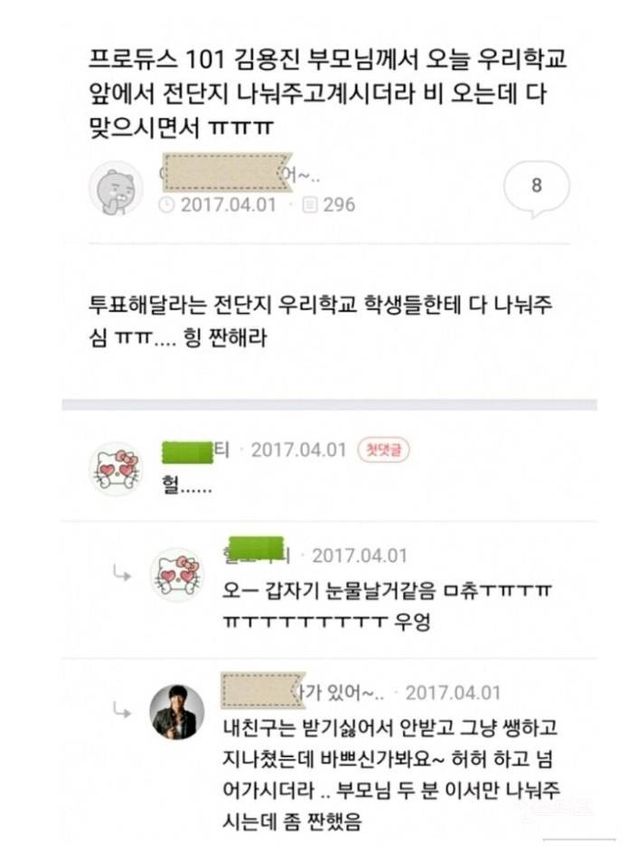Select the post date 2017.04.01 under title

point(228,205)
